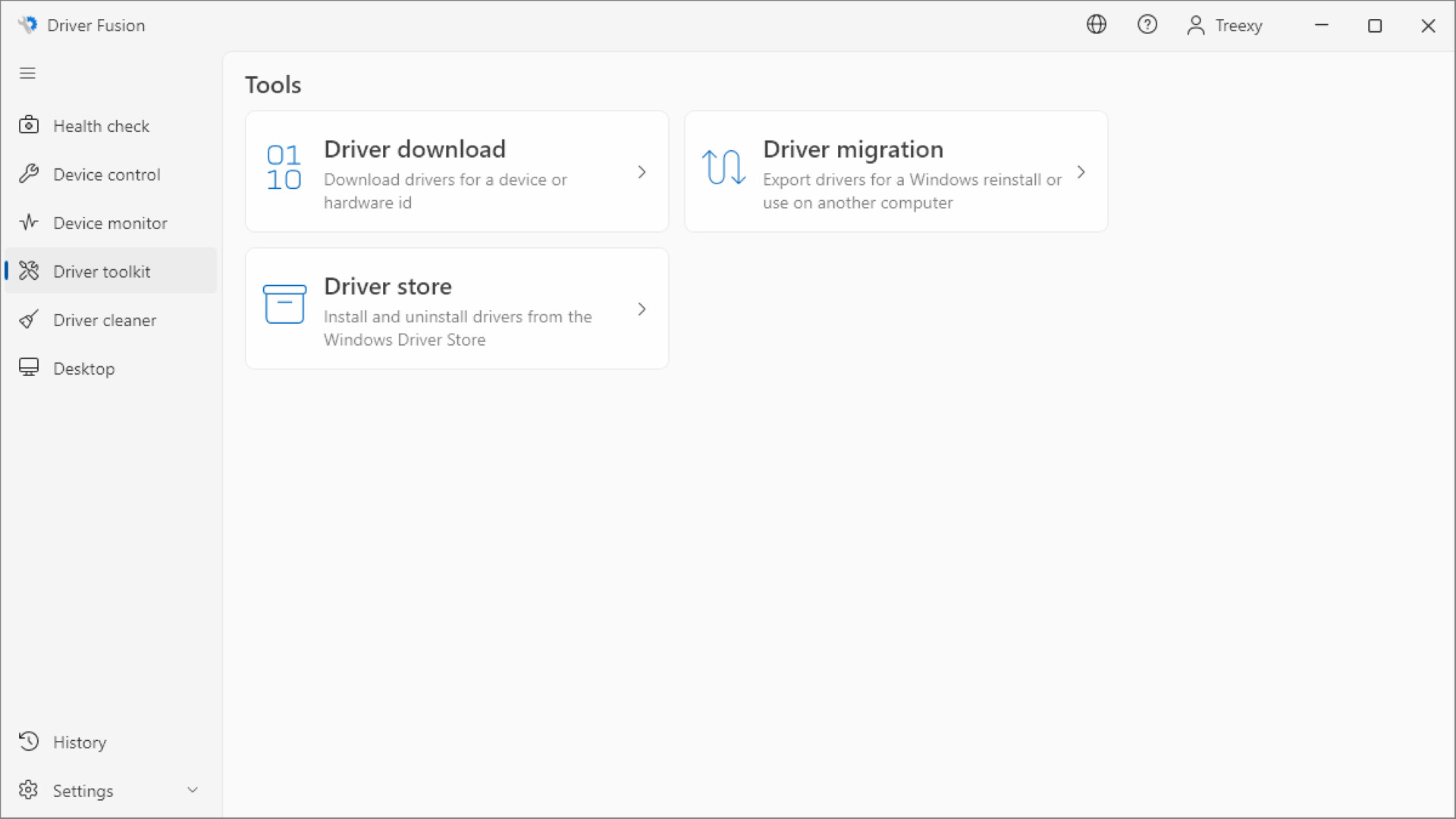The image size is (1456, 819).
Task: Open the Driver store card
Action: [x=456, y=308]
